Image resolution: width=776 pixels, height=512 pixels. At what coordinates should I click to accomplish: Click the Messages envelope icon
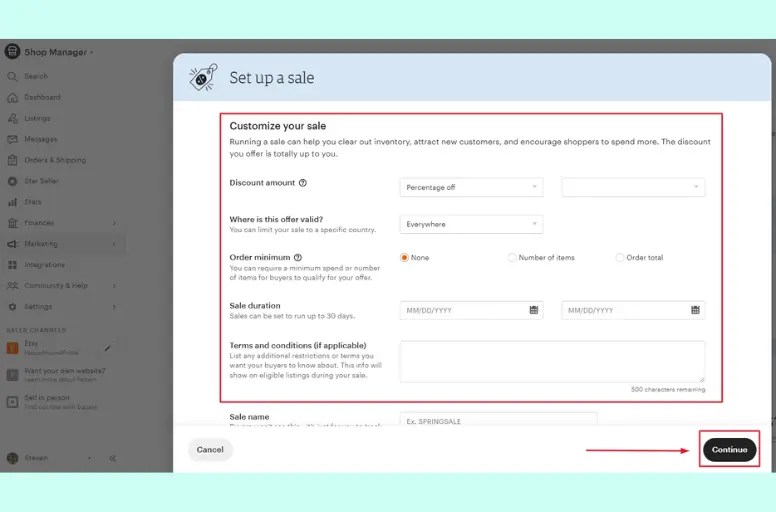click(12, 140)
